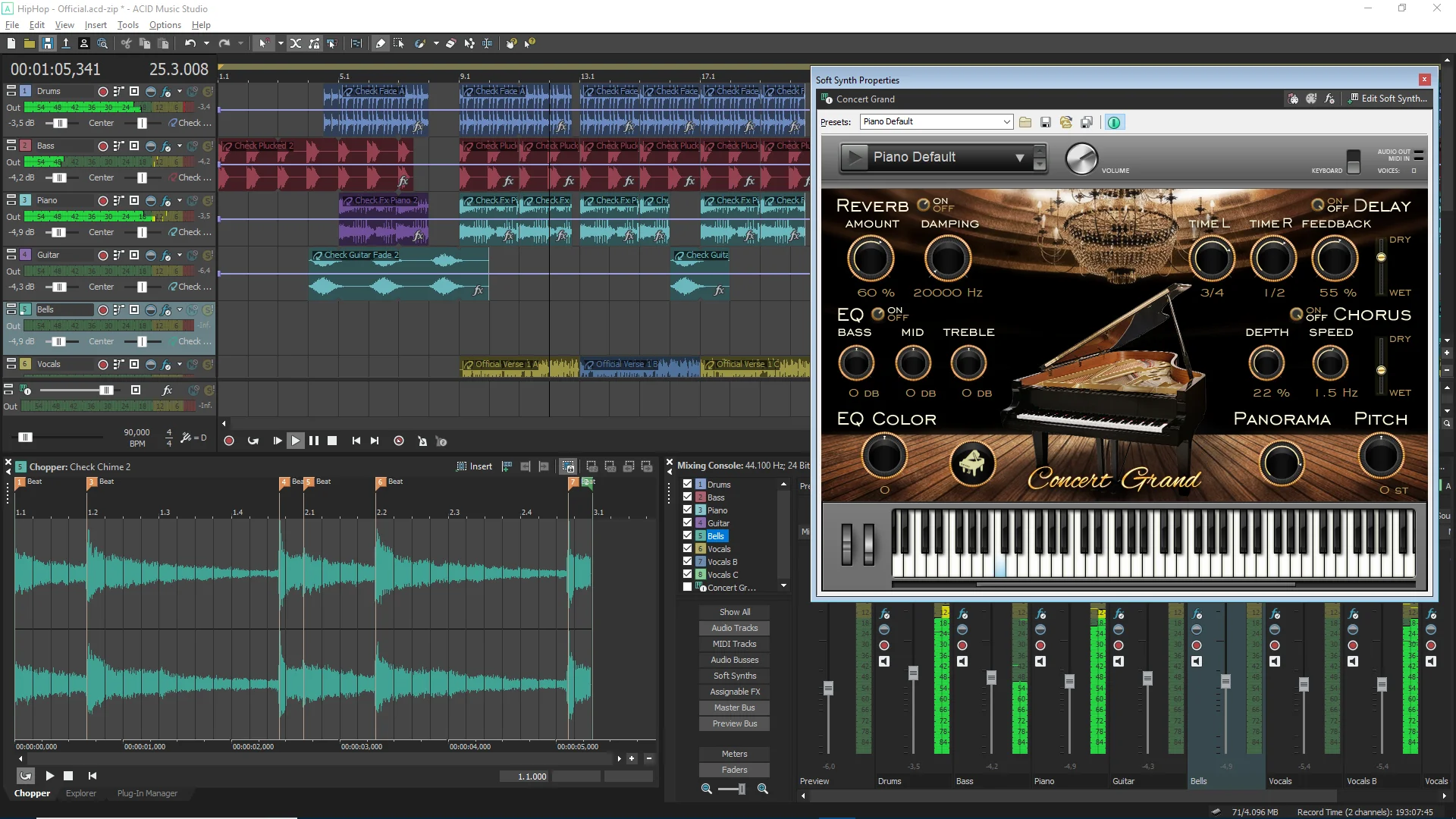Switch to the Plug-In Manager tab
This screenshot has width=1456, height=819.
(147, 794)
